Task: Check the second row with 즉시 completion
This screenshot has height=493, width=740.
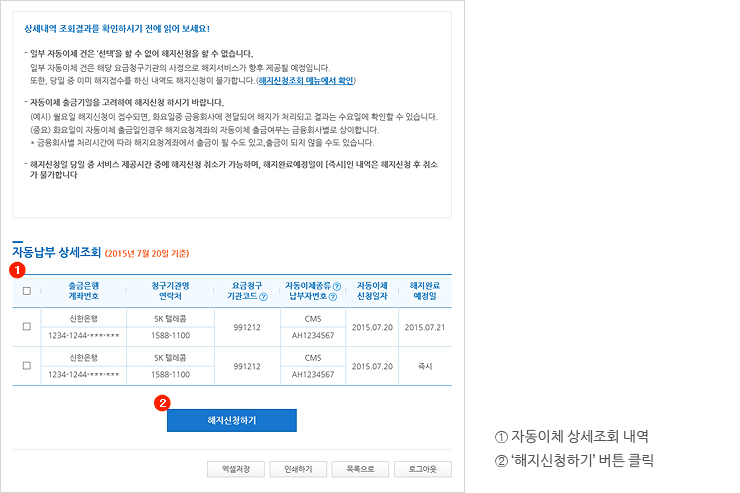Action: 26,366
